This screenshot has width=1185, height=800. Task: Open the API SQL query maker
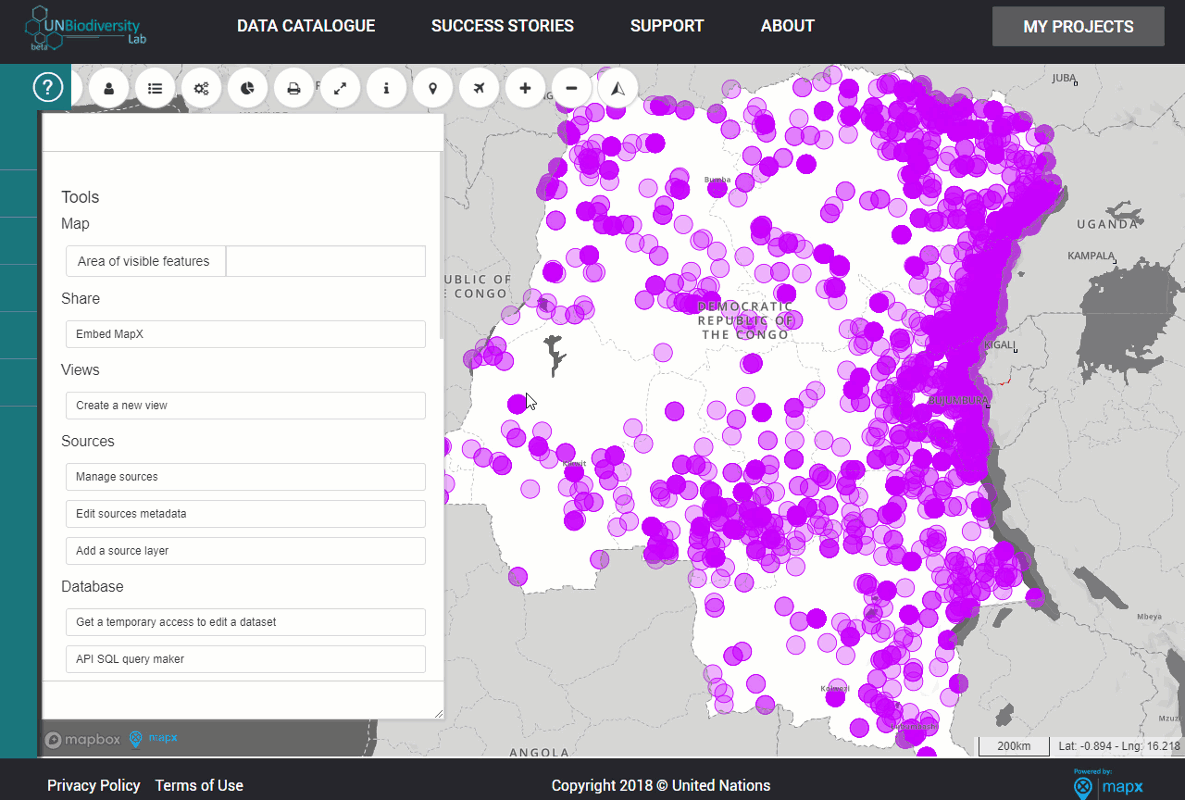(x=246, y=659)
